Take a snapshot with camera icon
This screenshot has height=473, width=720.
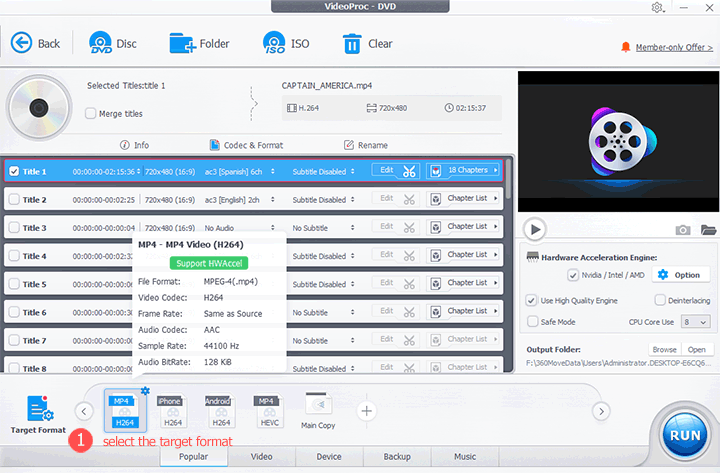coord(683,230)
